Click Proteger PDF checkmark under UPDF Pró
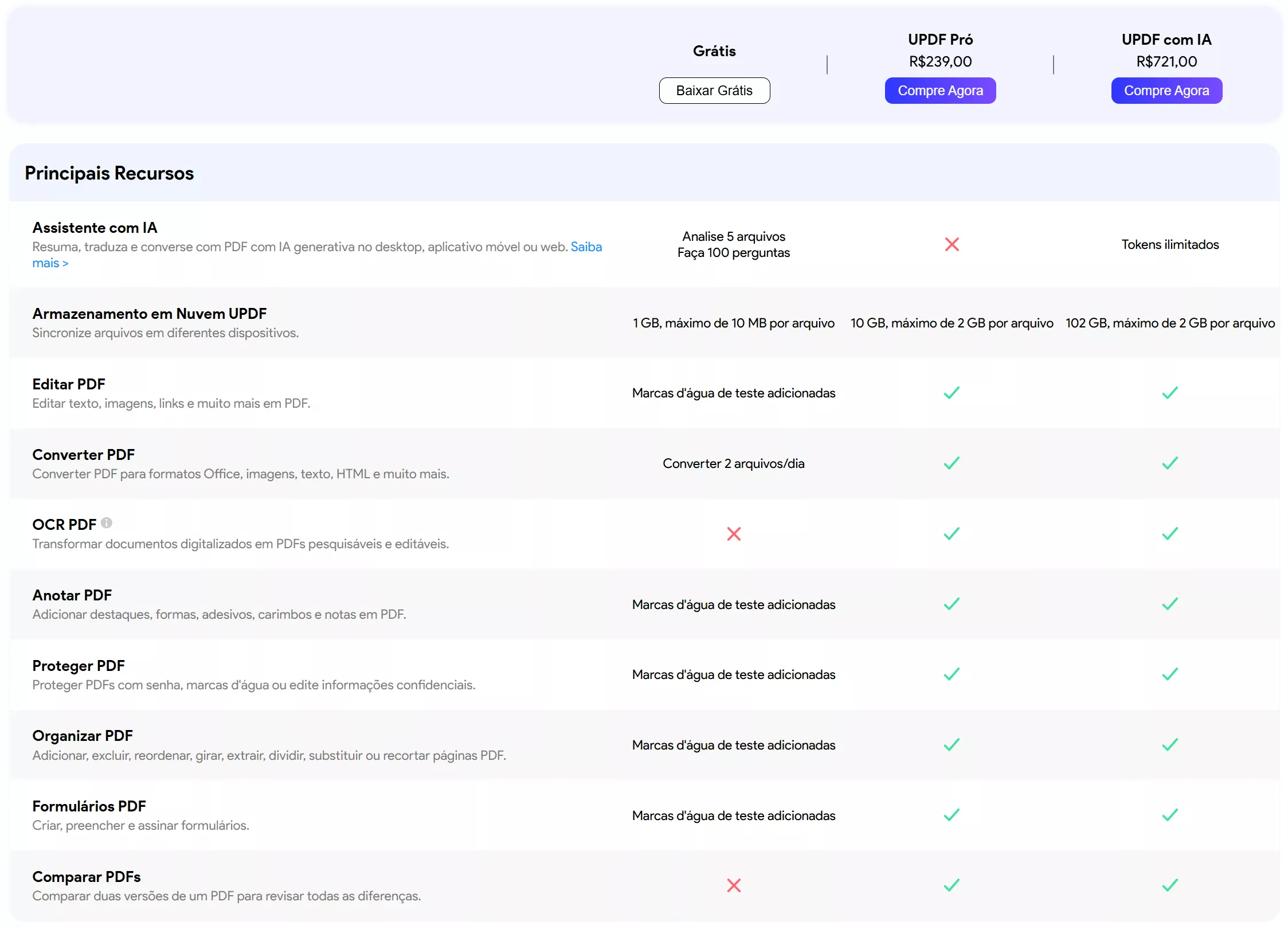Screen dimensions: 1288x929 952,674
